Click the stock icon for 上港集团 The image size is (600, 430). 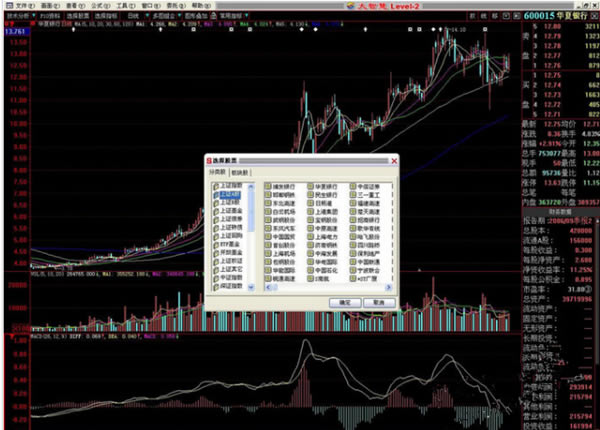coord(310,212)
